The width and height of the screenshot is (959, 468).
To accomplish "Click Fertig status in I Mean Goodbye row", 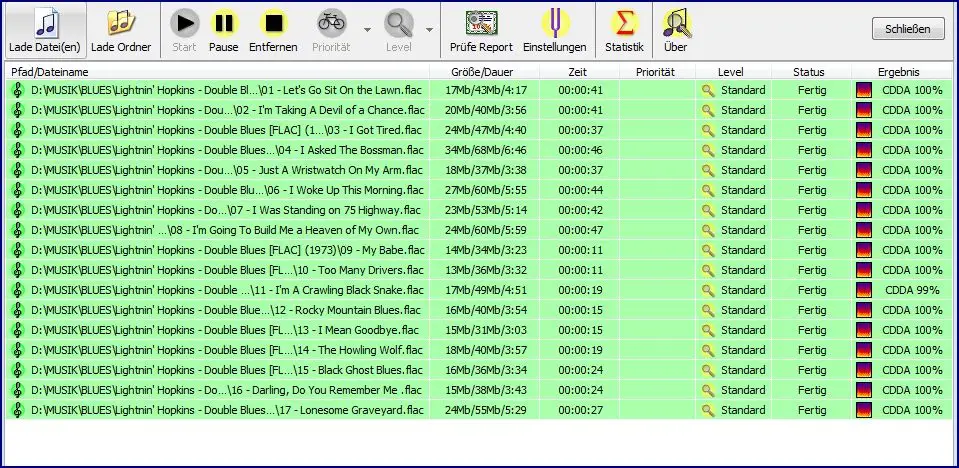I will pyautogui.click(x=812, y=330).
